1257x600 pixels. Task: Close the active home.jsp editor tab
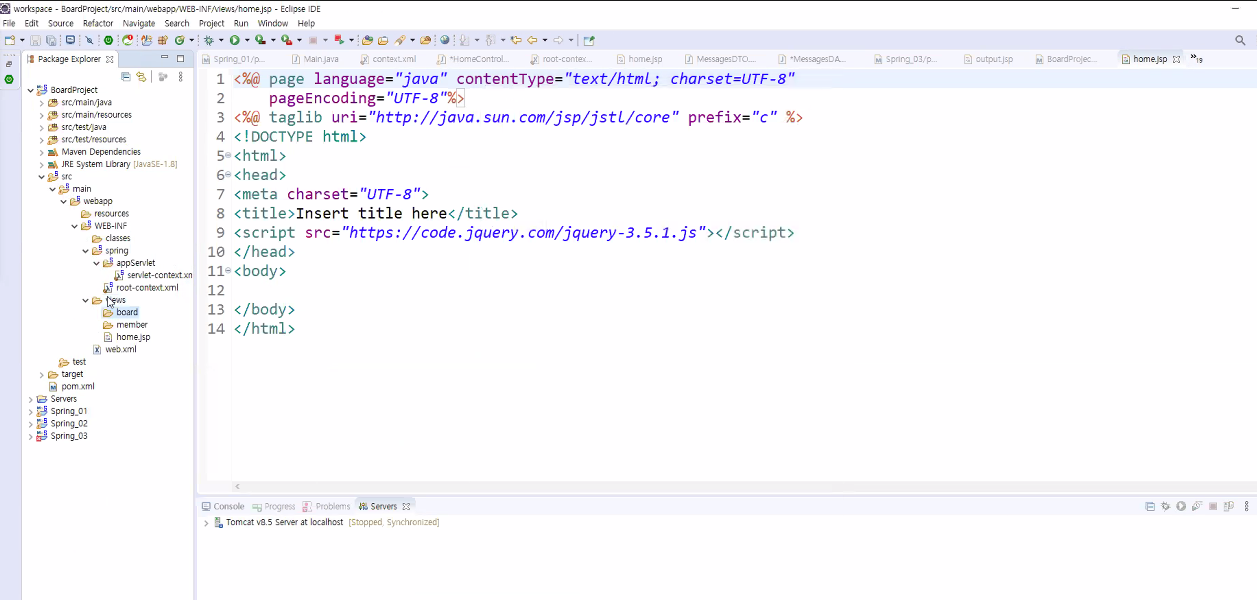(1177, 59)
